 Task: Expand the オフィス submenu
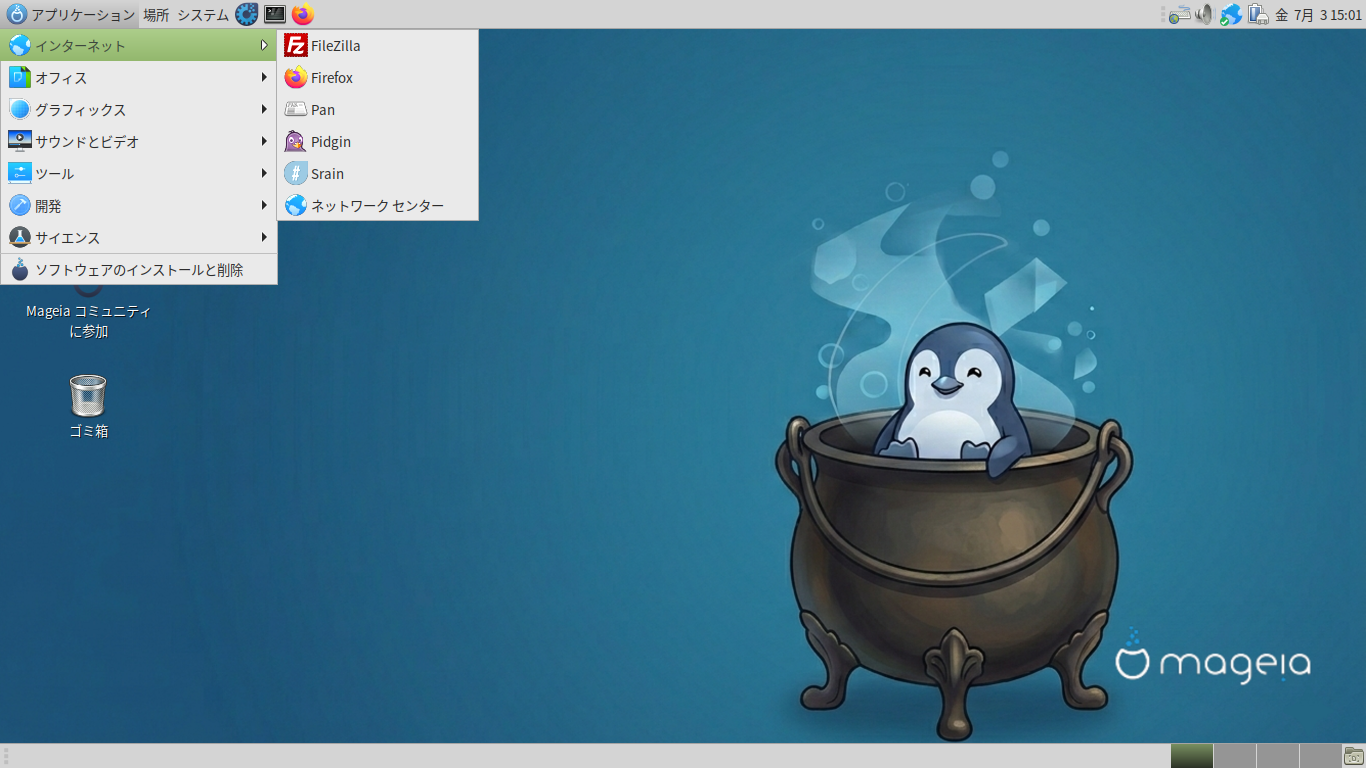point(139,78)
